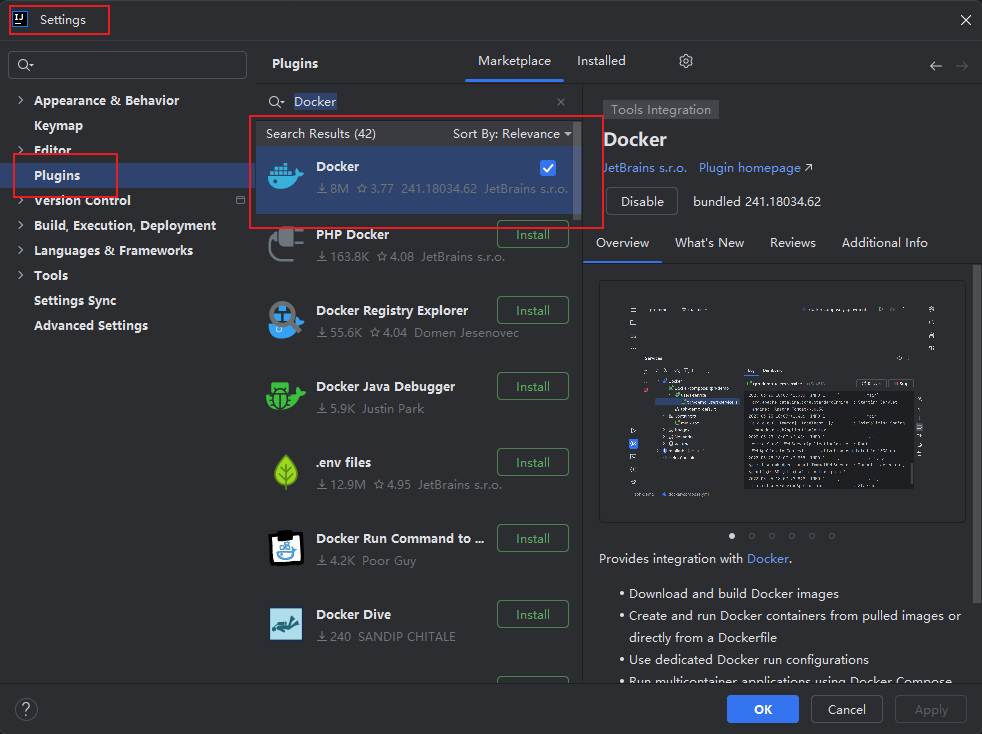Screen dimensions: 982x734
Task: Show the third screenshot via carousel dot
Action: pos(772,535)
